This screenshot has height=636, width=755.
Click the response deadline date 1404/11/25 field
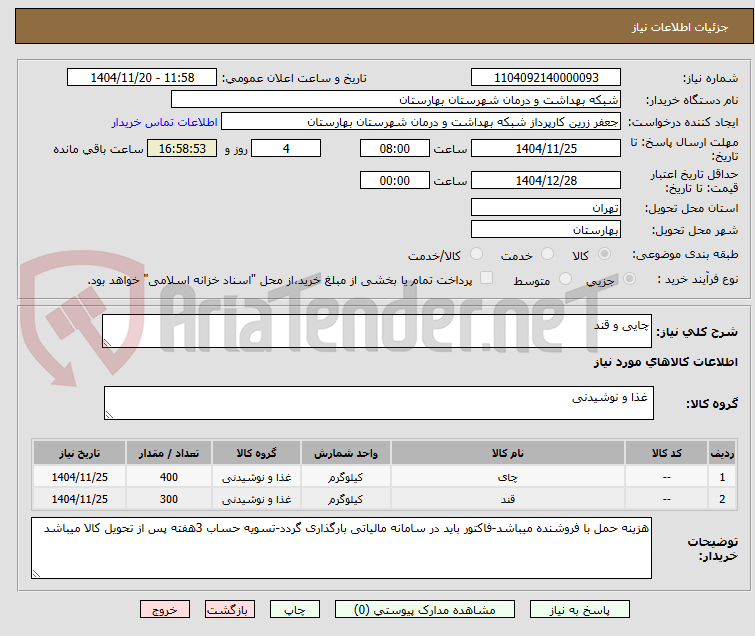pos(546,148)
